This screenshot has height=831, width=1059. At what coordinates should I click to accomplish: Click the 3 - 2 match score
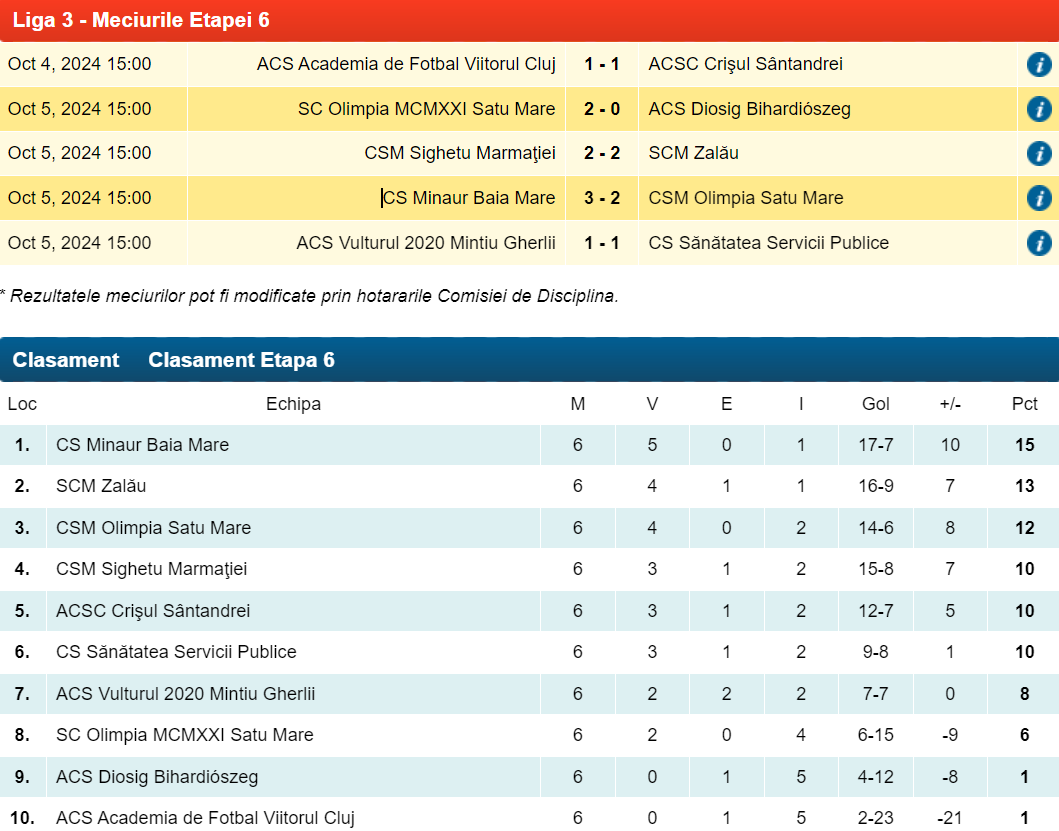pyautogui.click(x=602, y=198)
